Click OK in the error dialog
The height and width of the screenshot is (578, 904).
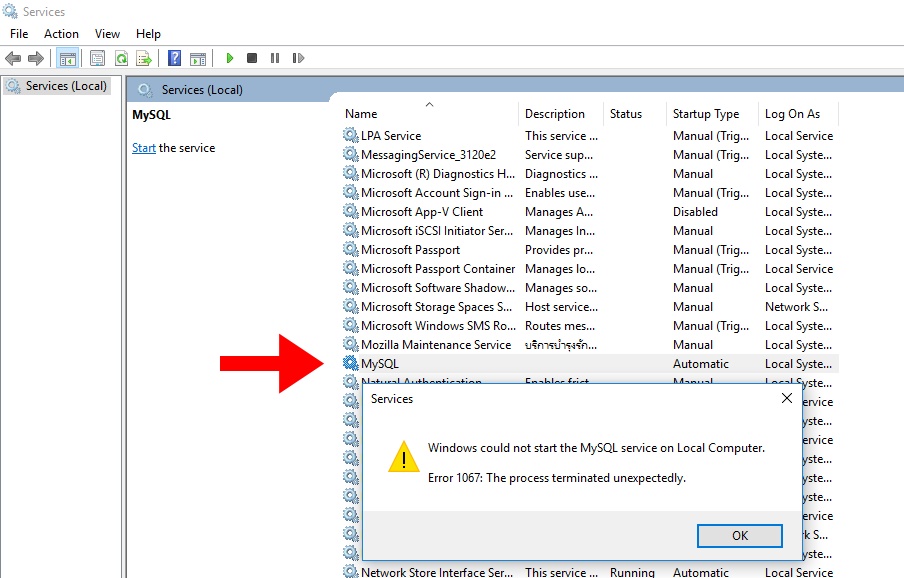pyautogui.click(x=740, y=536)
